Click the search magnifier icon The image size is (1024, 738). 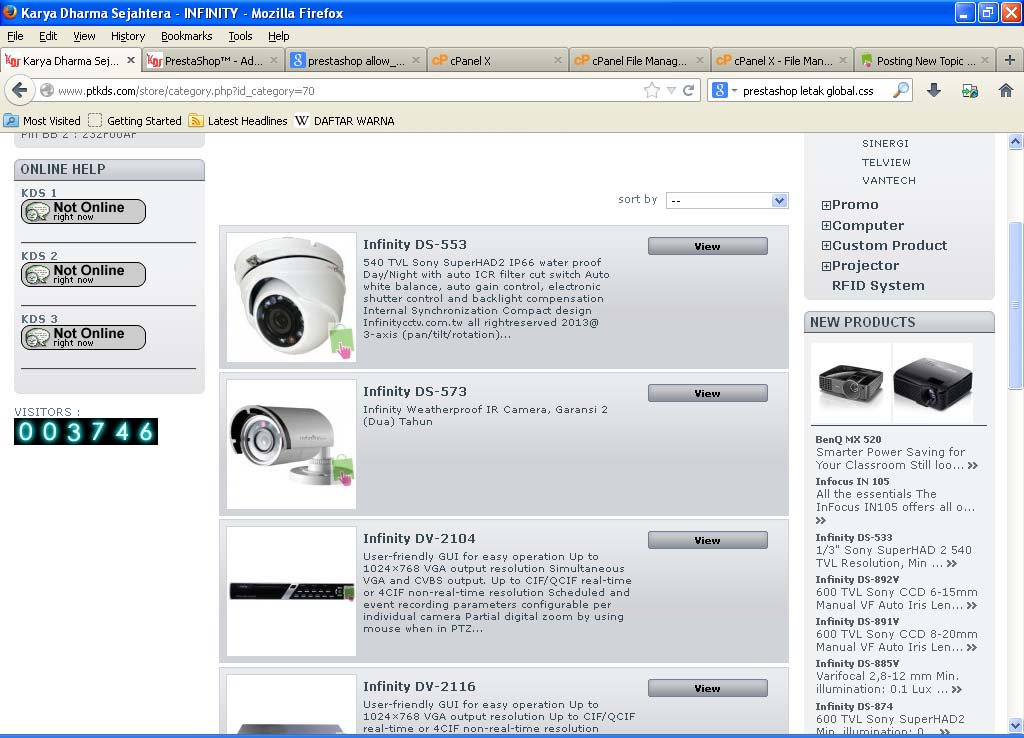click(x=901, y=90)
